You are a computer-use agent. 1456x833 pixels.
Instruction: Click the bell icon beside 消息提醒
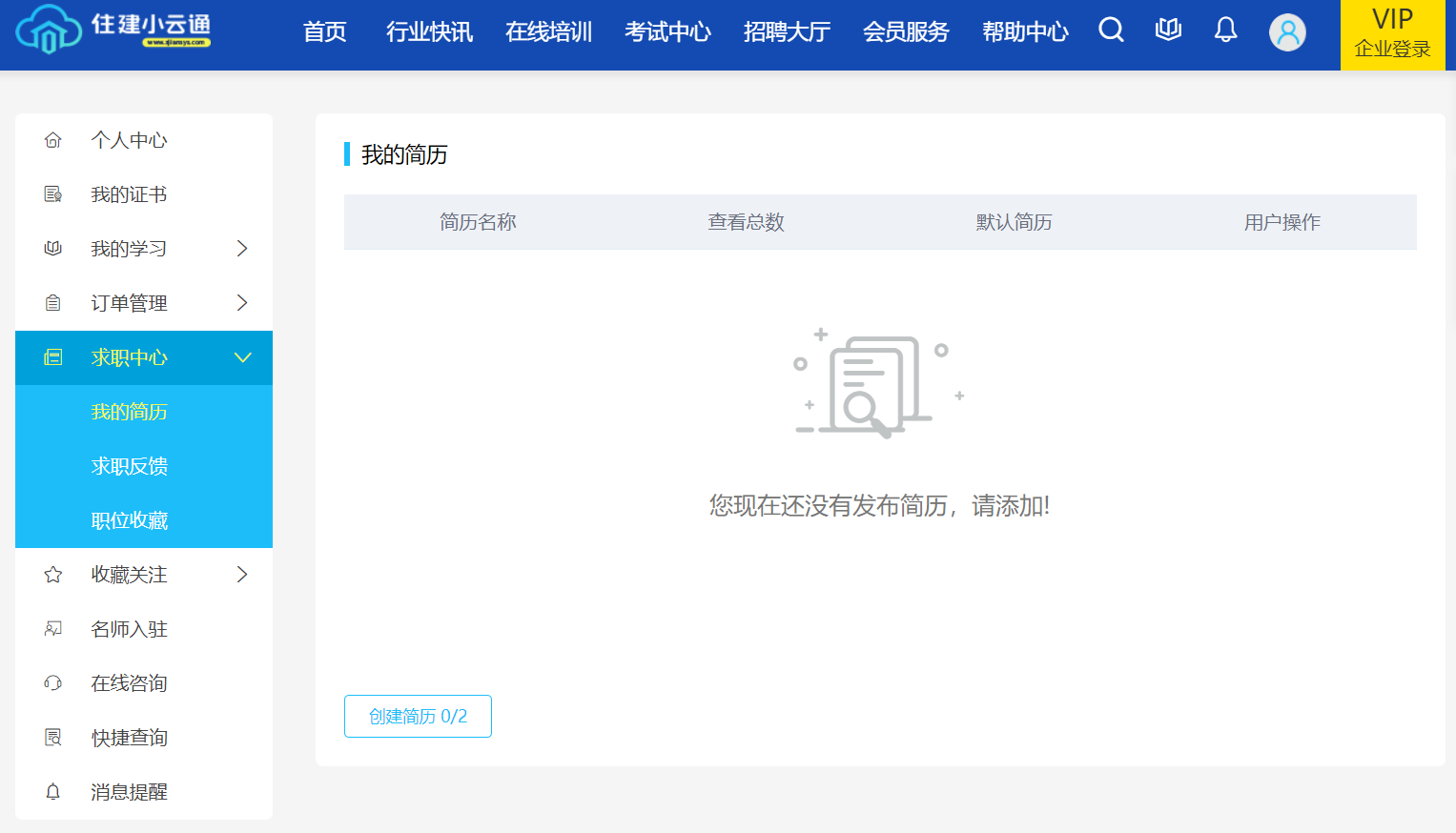[53, 792]
